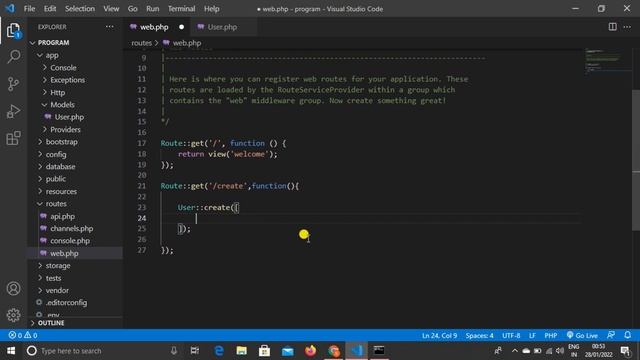This screenshot has height=360, width=640.
Task: Launch Microsoft Edge from taskbar
Action: (219, 351)
